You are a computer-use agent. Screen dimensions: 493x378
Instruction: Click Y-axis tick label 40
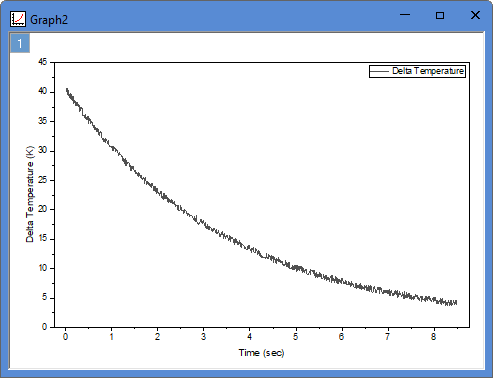click(x=43, y=91)
